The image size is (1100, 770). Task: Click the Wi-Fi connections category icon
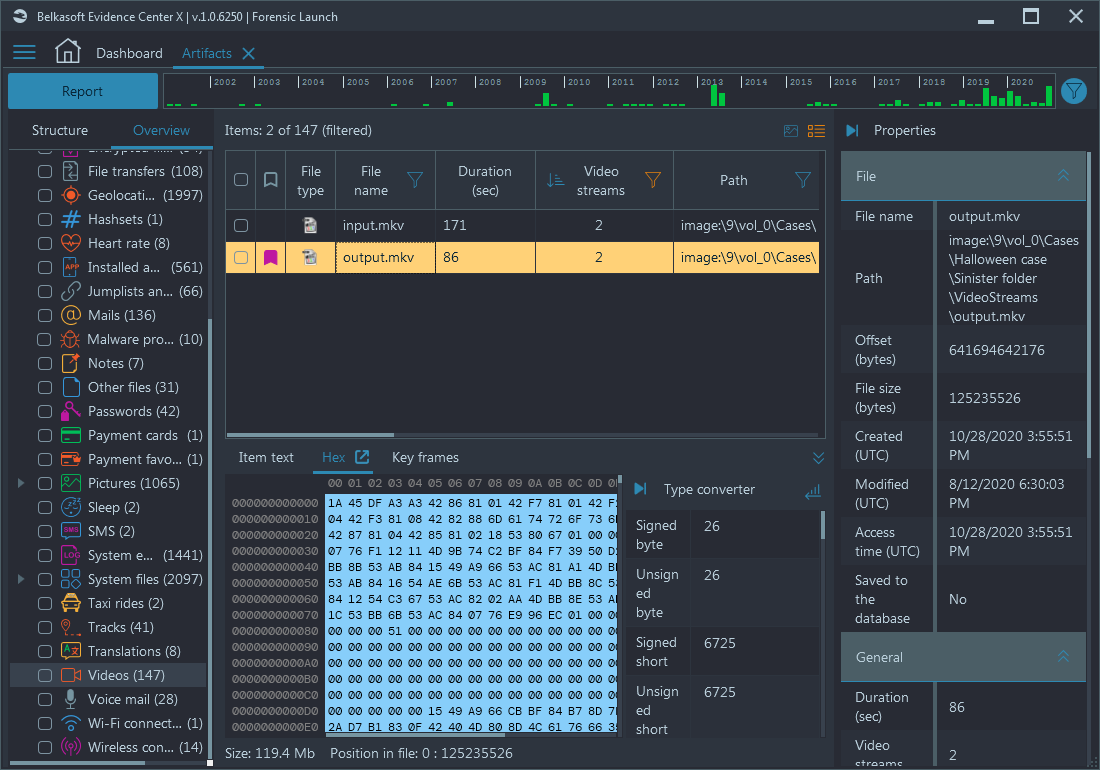71,723
